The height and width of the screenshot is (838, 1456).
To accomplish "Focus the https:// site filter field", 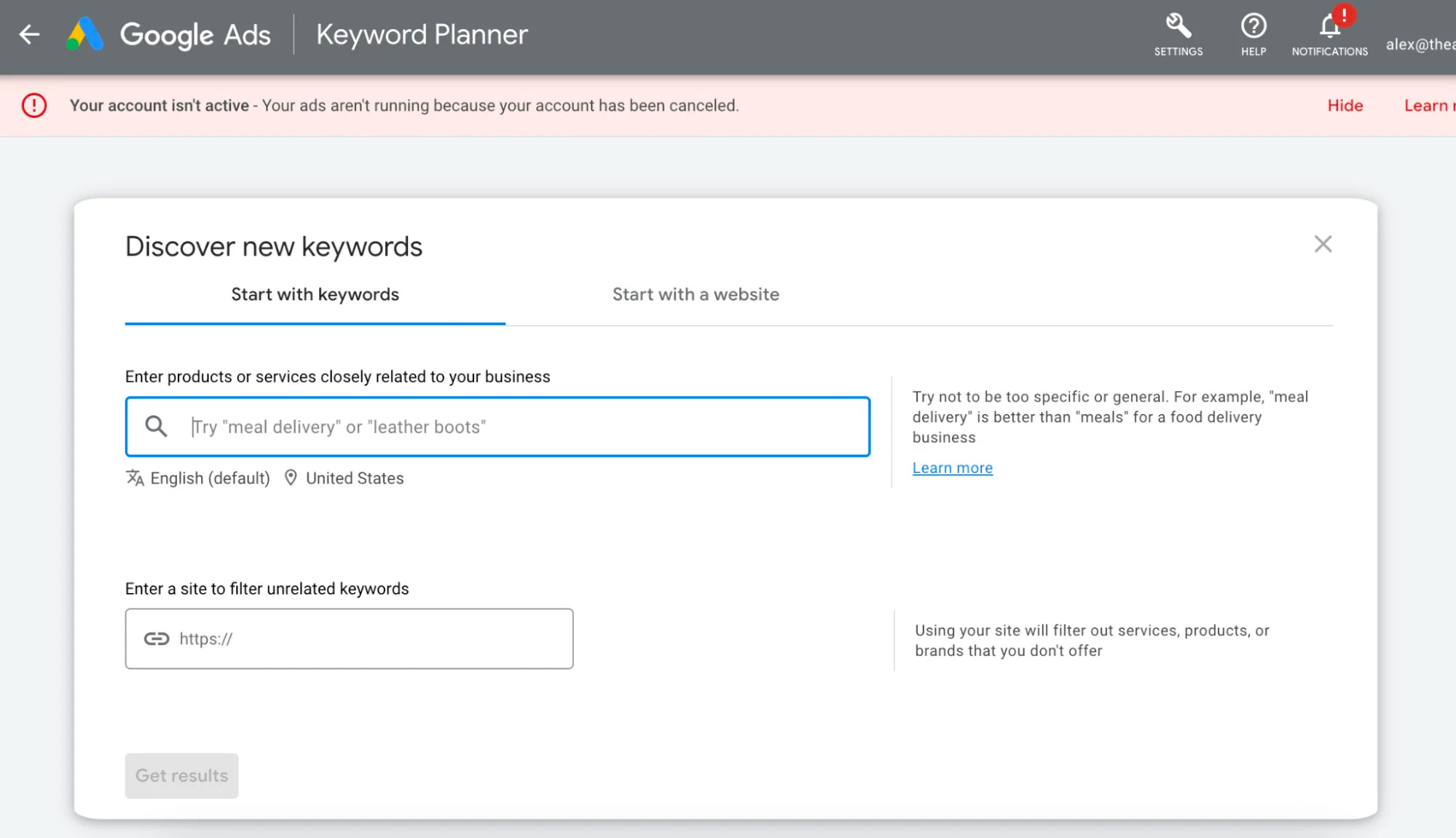I will pyautogui.click(x=349, y=639).
